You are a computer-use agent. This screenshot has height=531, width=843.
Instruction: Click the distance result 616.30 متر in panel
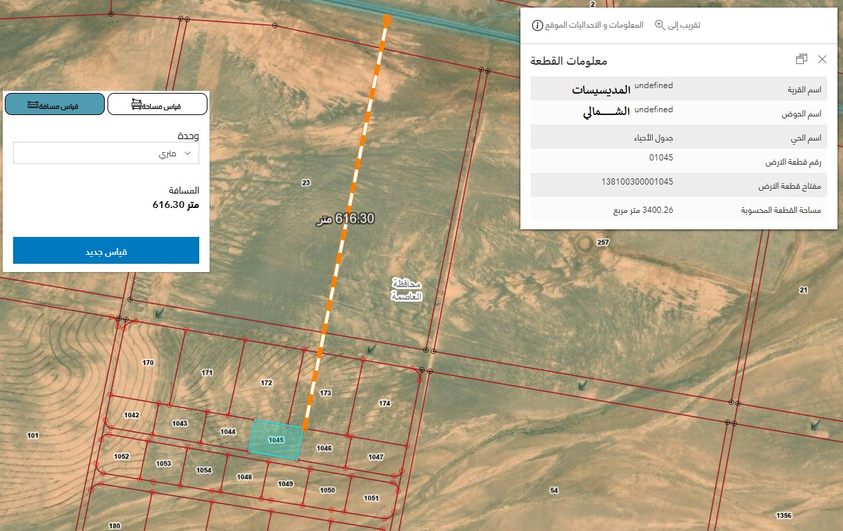[x=176, y=205]
